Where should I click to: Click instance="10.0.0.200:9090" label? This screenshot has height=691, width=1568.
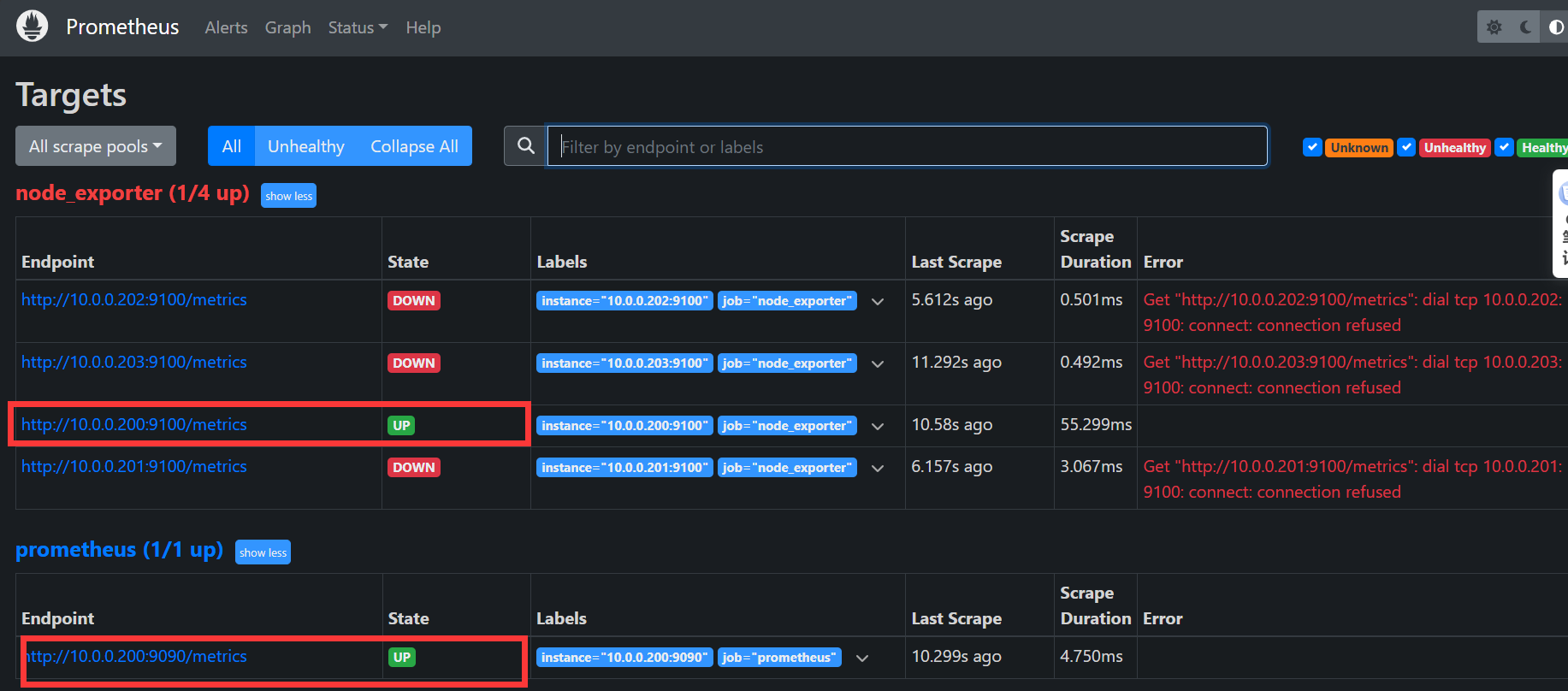point(624,658)
